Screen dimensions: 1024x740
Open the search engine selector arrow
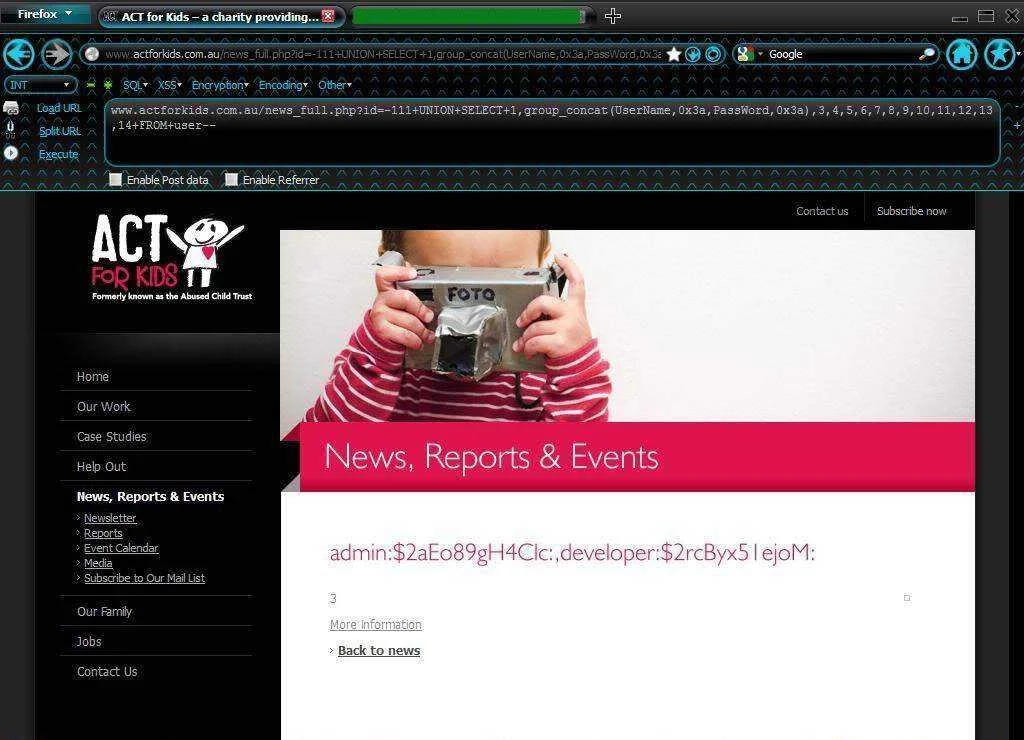[760, 54]
